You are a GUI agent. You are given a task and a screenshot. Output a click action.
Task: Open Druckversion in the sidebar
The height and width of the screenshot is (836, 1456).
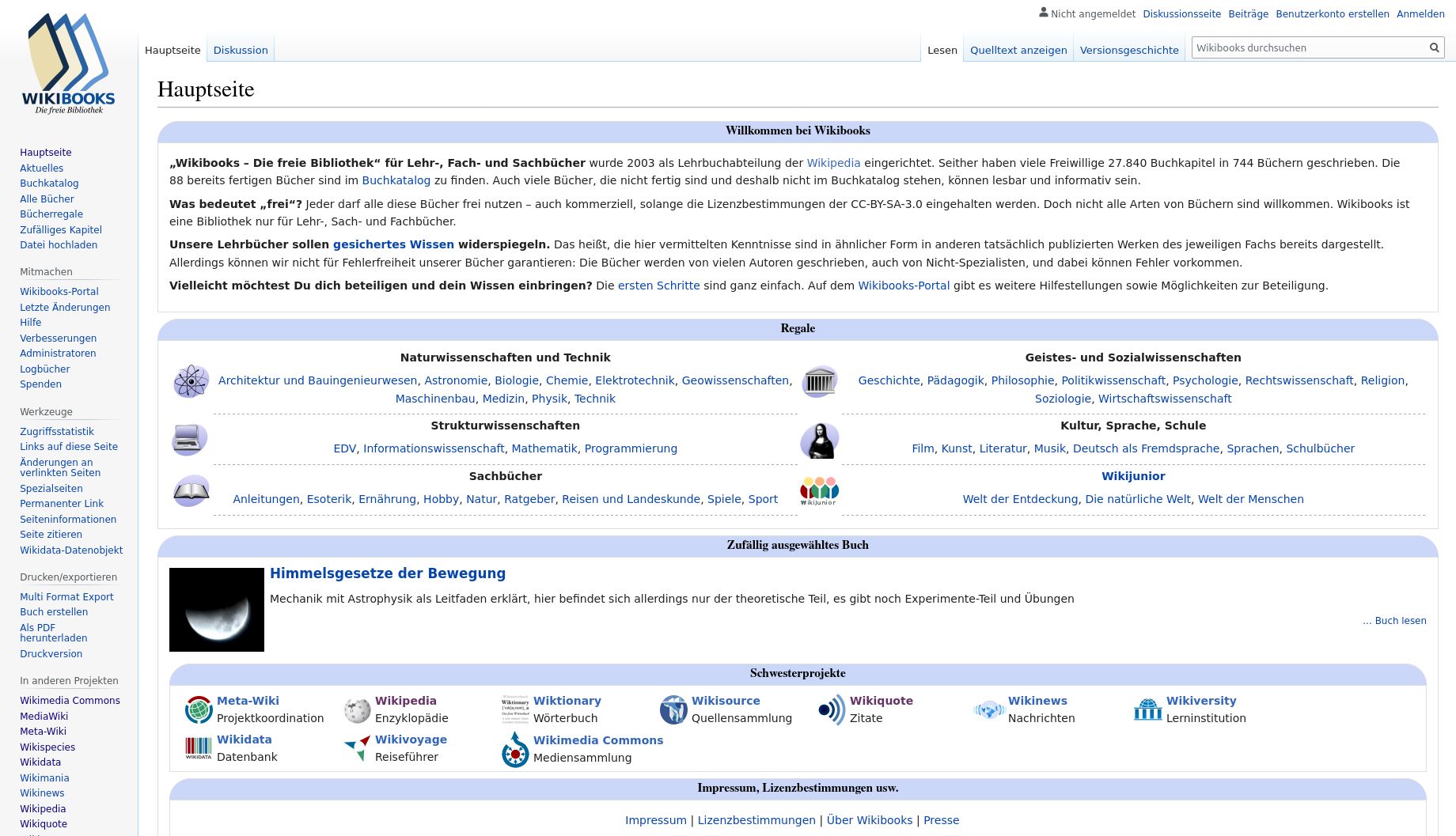51,654
